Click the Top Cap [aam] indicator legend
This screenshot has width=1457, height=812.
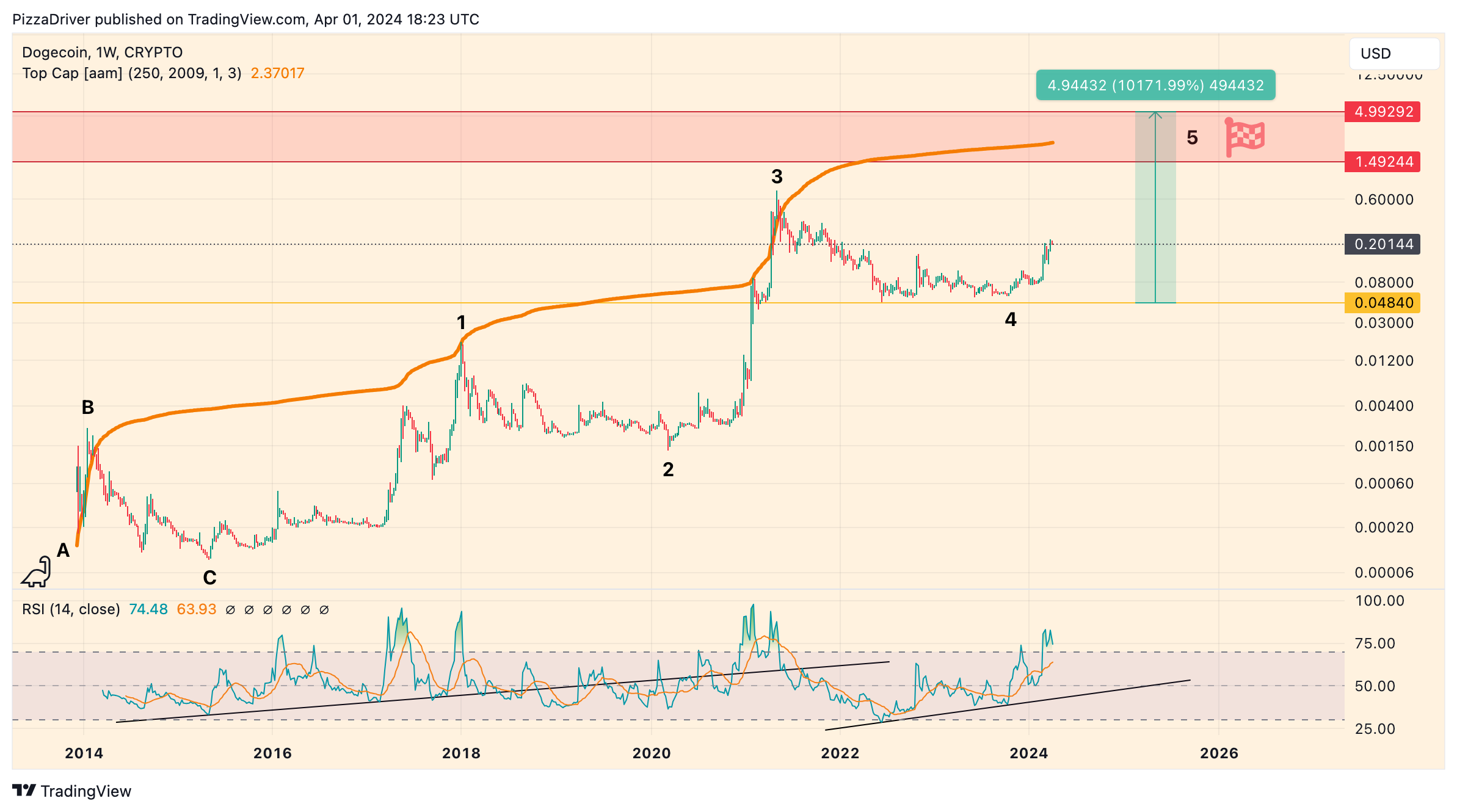click(x=132, y=73)
